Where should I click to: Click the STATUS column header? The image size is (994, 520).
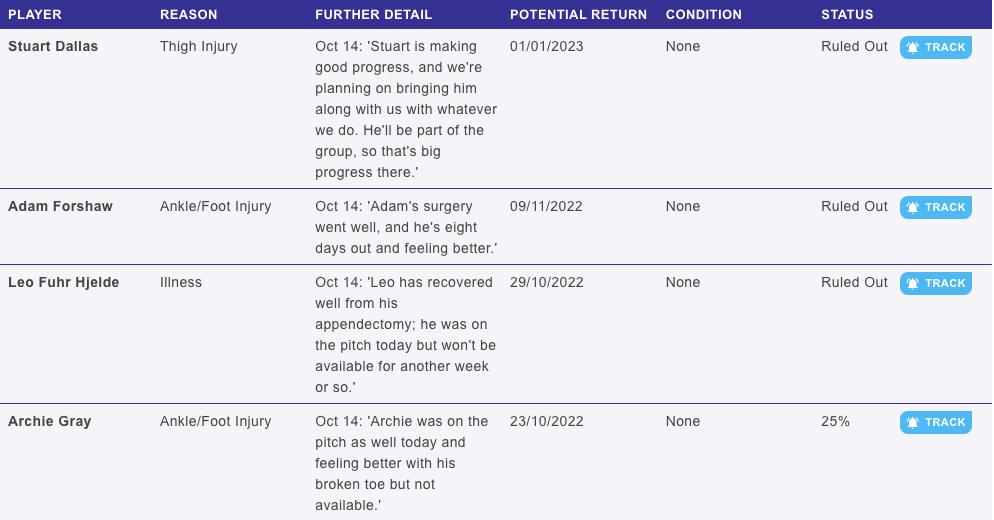click(847, 15)
